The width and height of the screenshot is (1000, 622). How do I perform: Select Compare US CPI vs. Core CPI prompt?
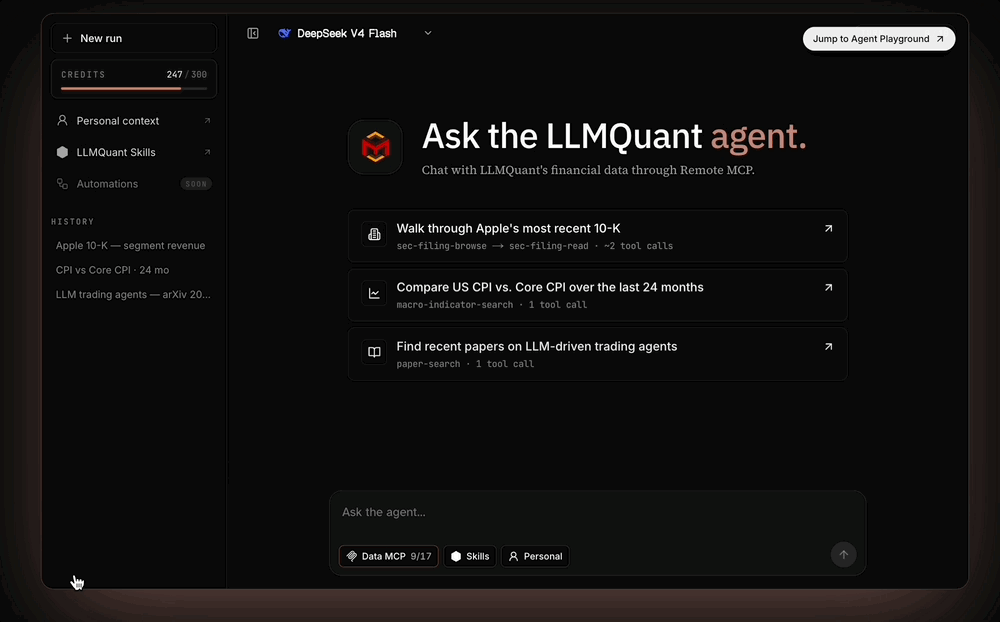pyautogui.click(x=598, y=295)
